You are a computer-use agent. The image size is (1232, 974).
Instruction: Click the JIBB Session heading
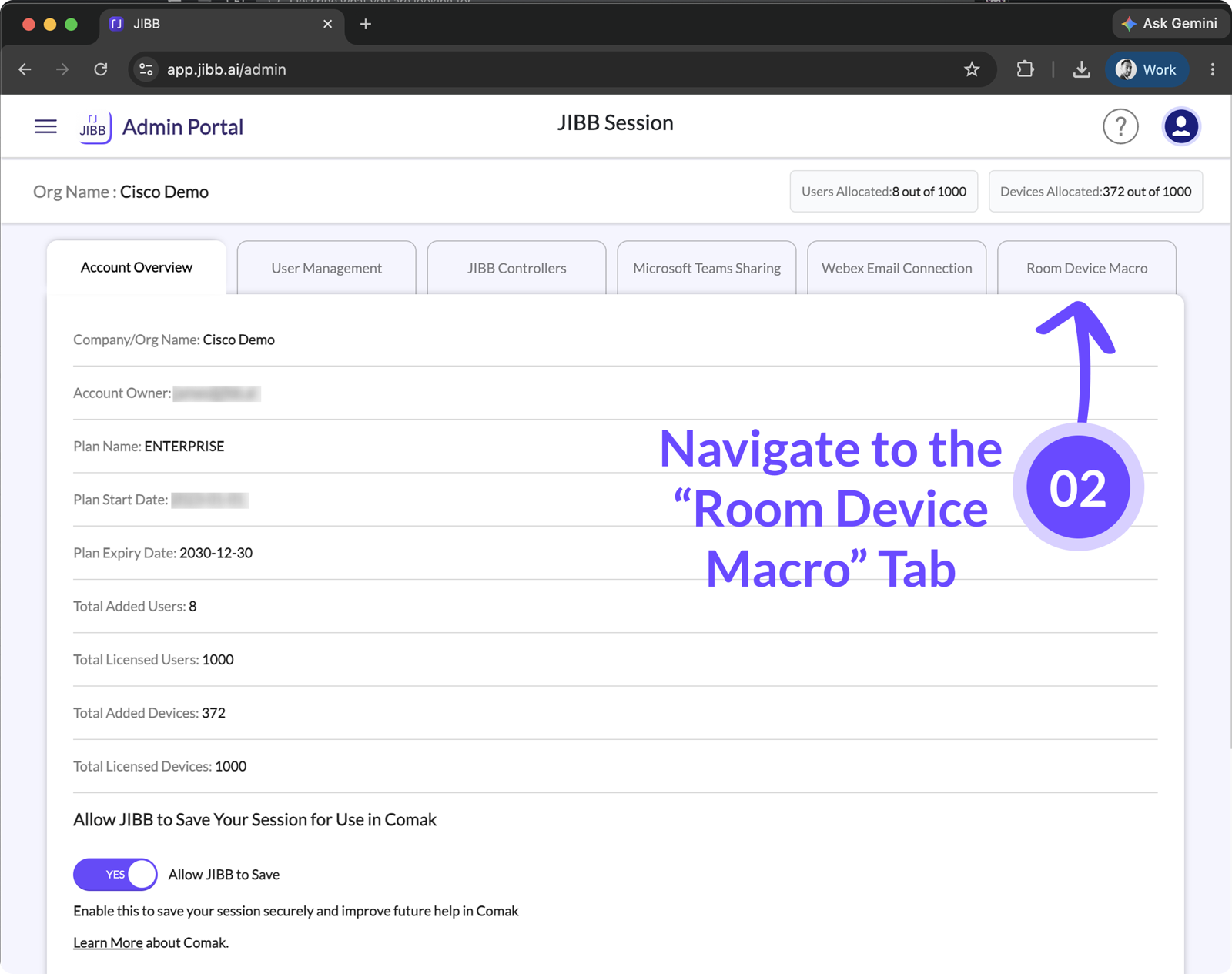[615, 123]
